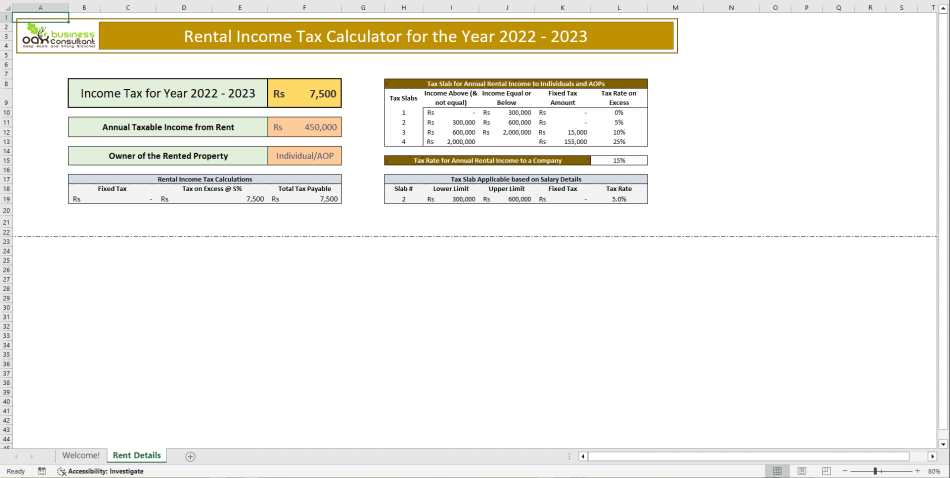Click the Select All corner of the sheet
This screenshot has width=950, height=478.
[x=5, y=8]
